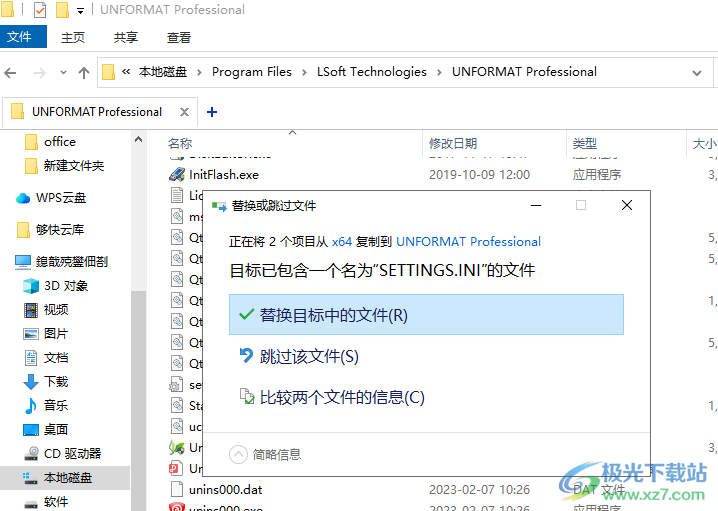
Task: Select InitFlash.exe file icon
Action: click(177, 174)
